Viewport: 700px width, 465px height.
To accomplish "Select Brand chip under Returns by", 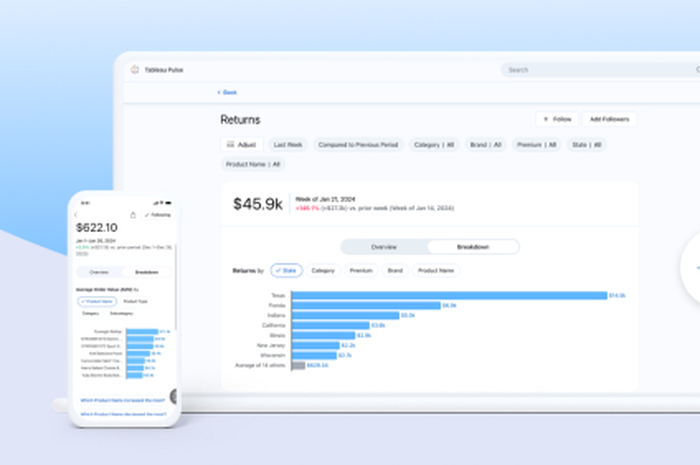I will (x=395, y=270).
